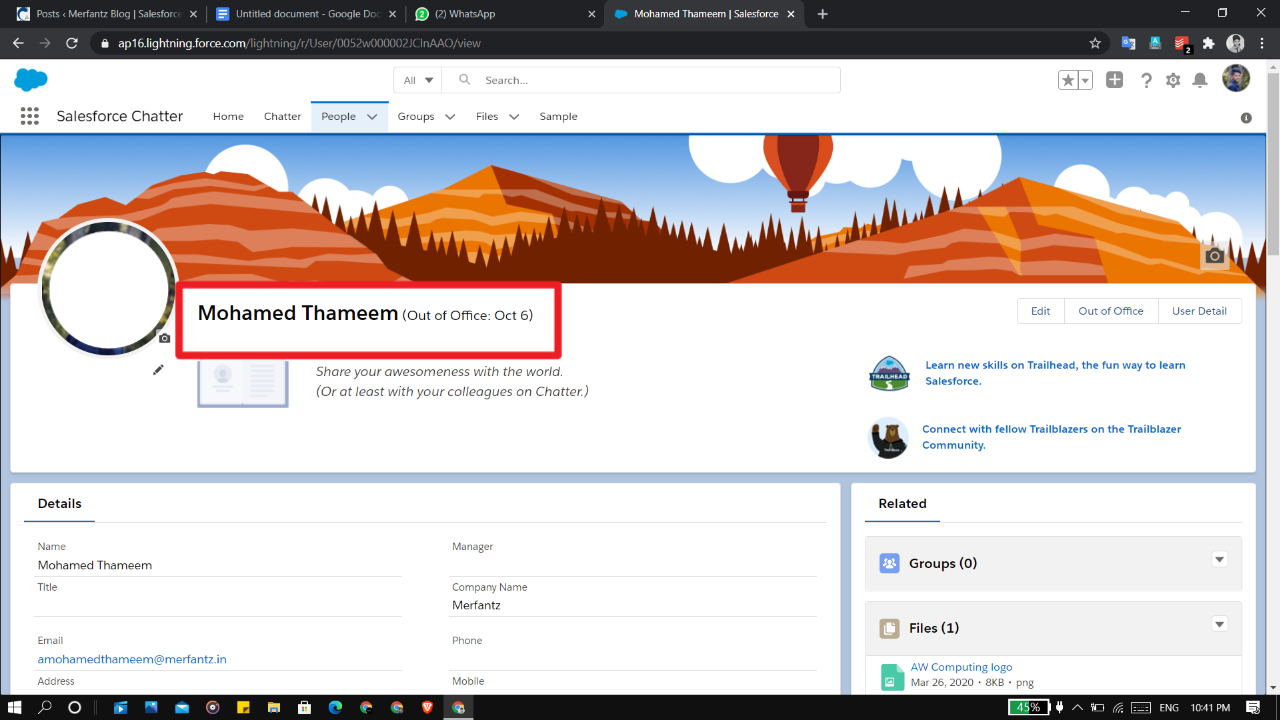Open Notifications bell icon

tap(1200, 80)
